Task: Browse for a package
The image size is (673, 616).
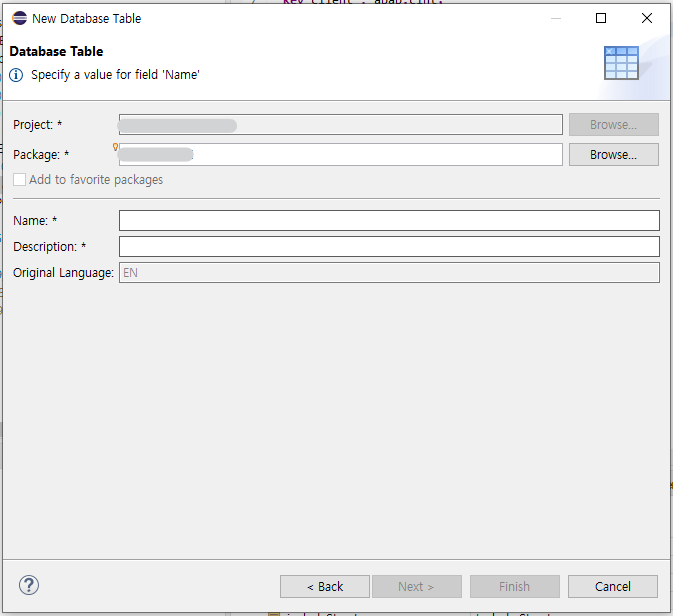Action: click(x=613, y=155)
